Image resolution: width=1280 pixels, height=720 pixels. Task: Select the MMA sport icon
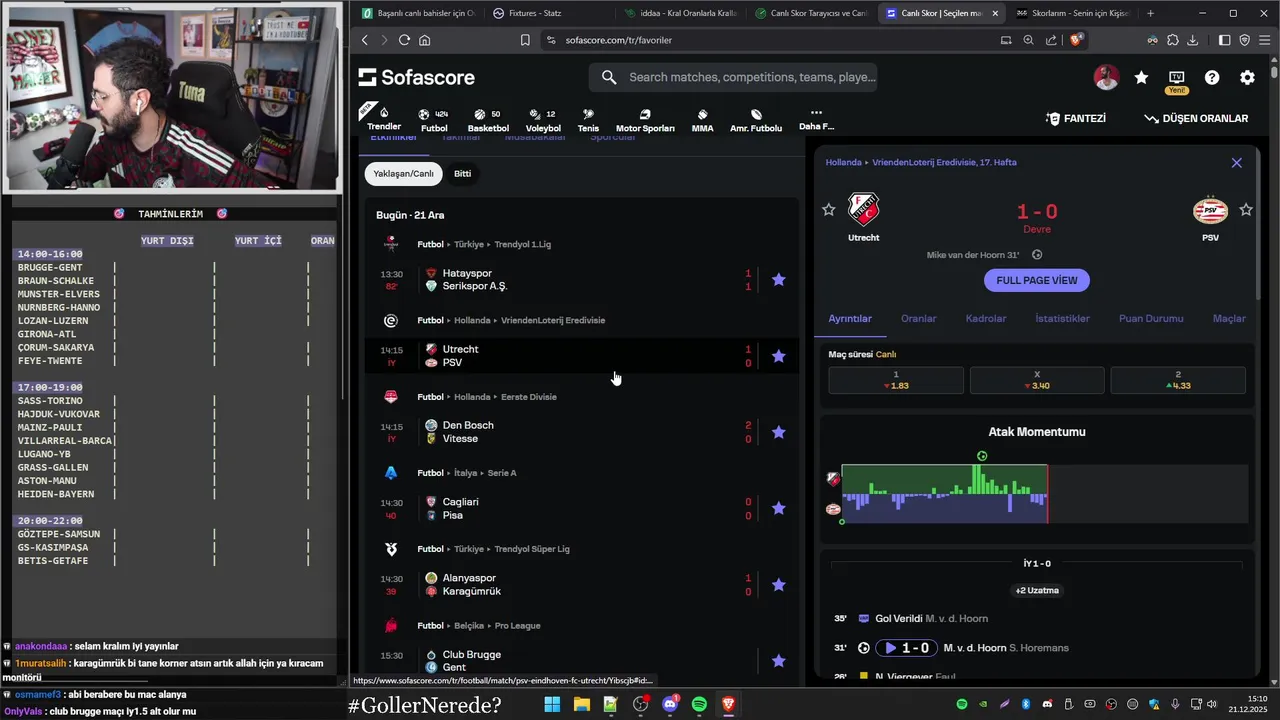703,120
